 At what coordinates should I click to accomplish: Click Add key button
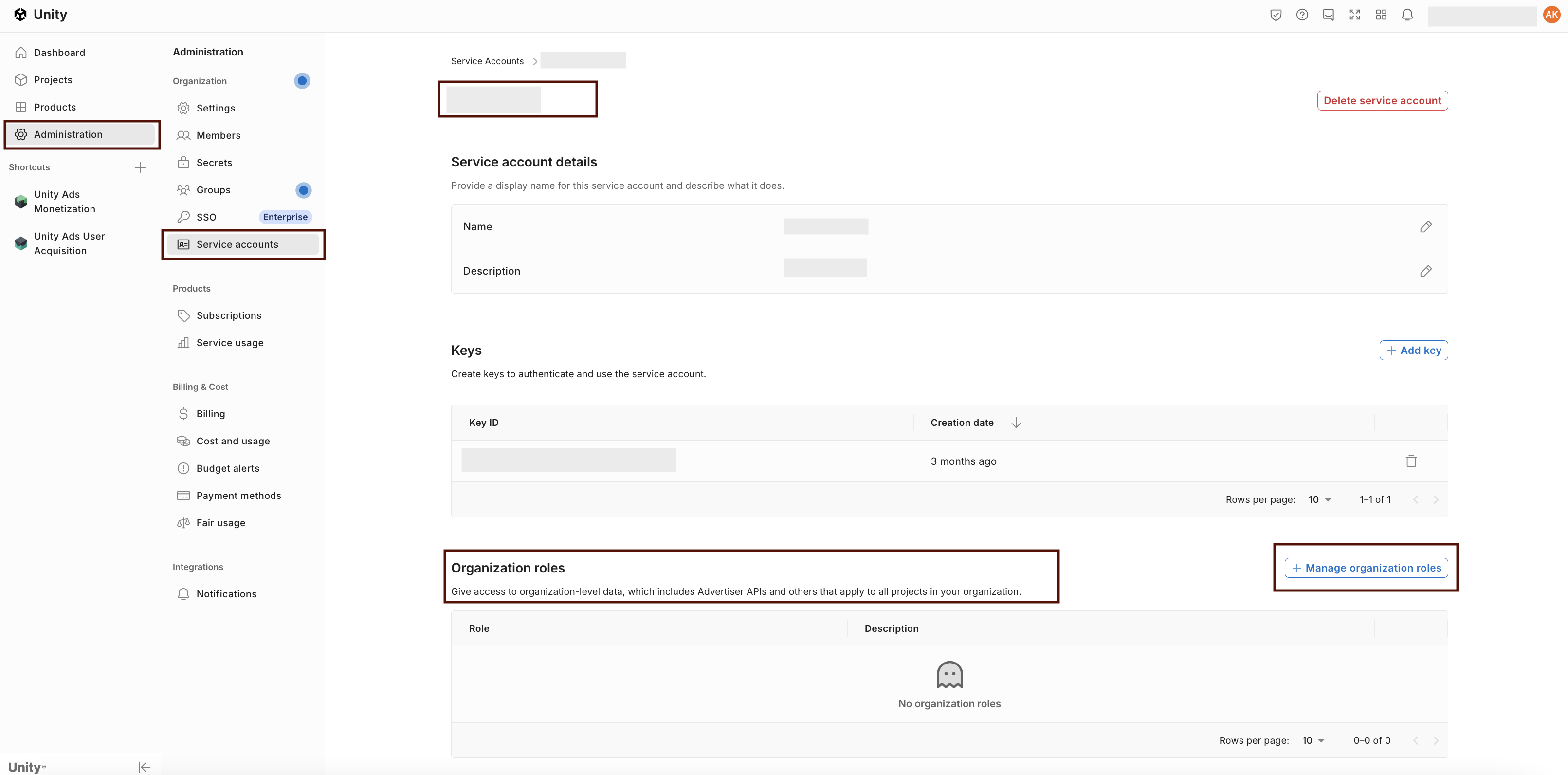[1413, 350]
